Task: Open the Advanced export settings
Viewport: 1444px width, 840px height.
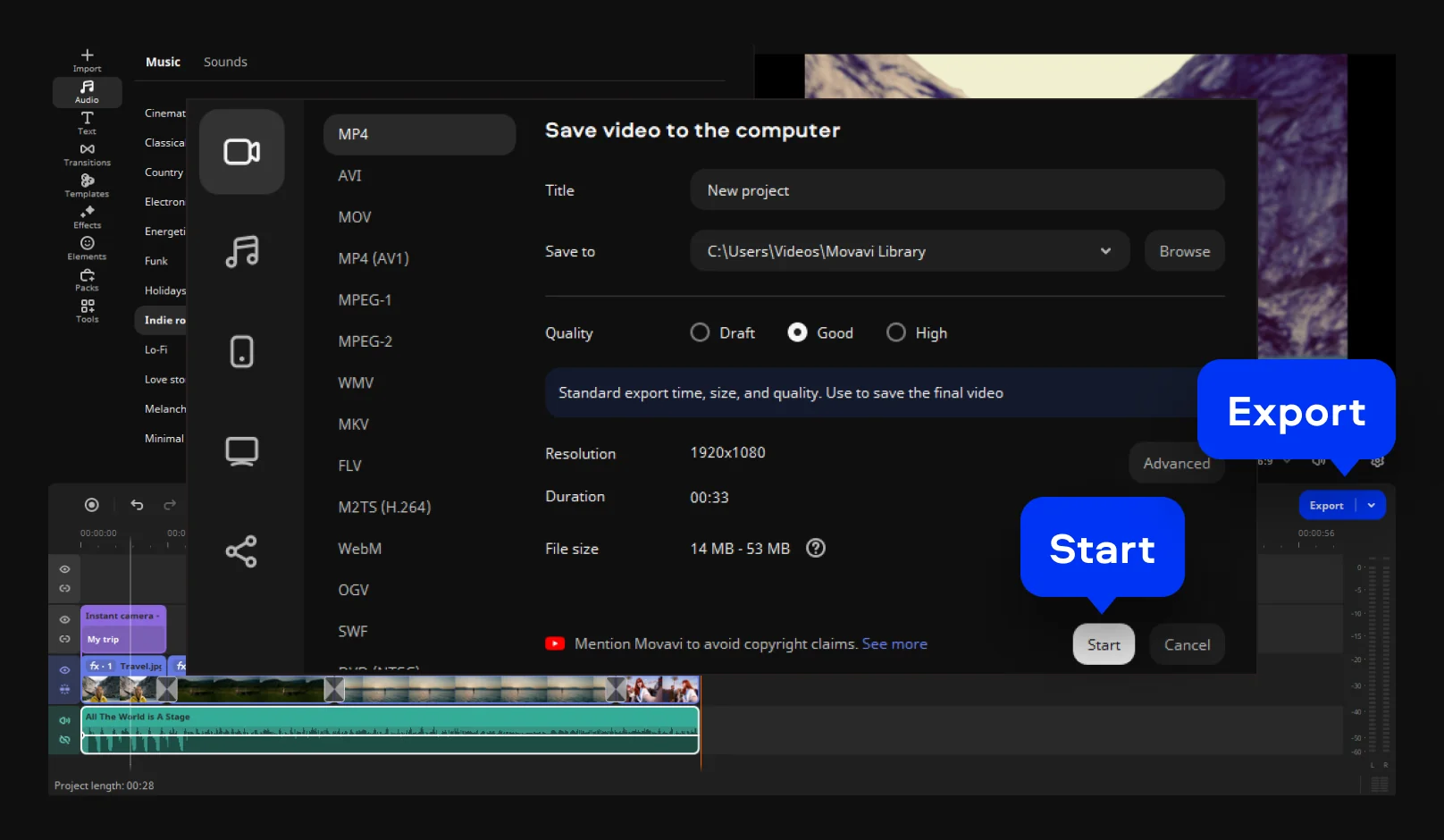Action: click(1176, 463)
